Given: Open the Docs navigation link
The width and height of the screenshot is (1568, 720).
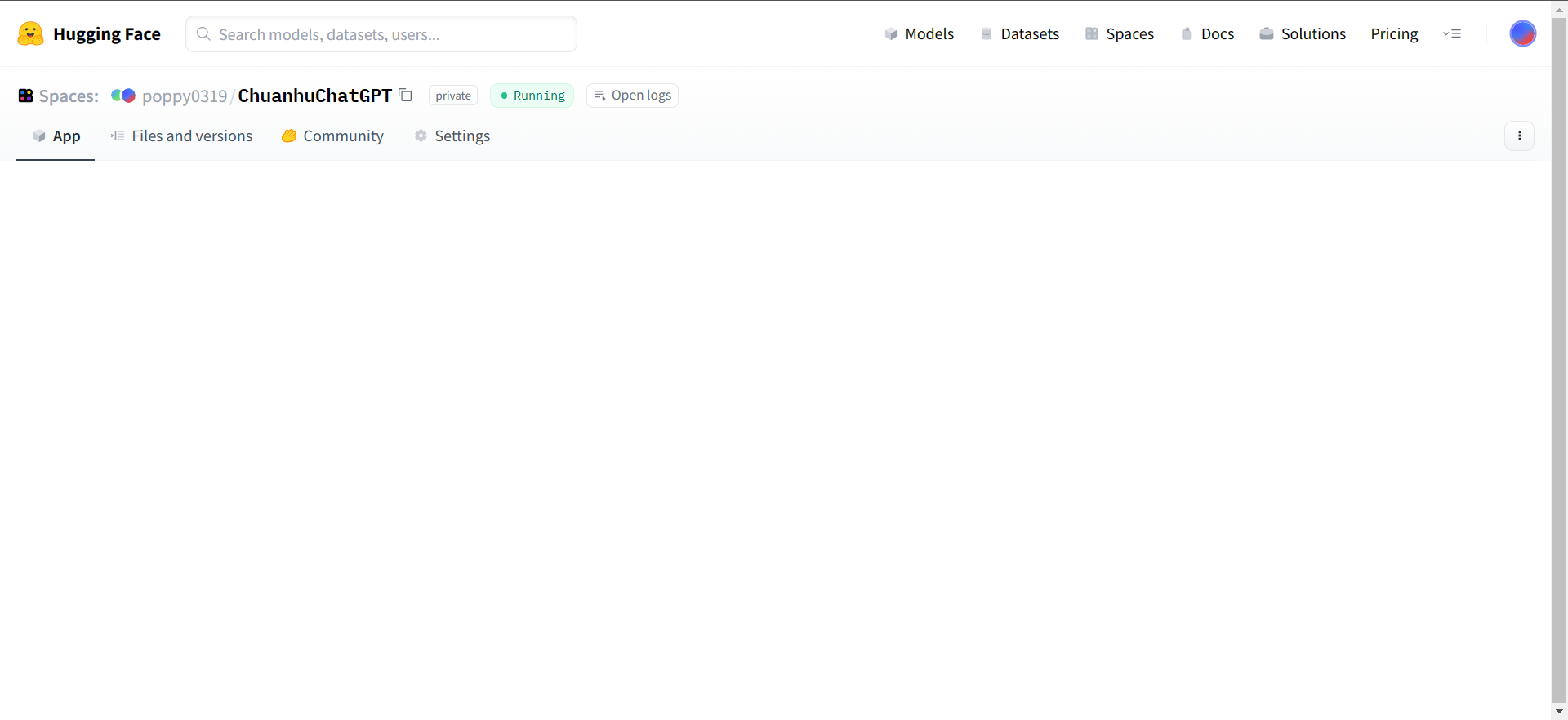Looking at the screenshot, I should click(x=1207, y=33).
